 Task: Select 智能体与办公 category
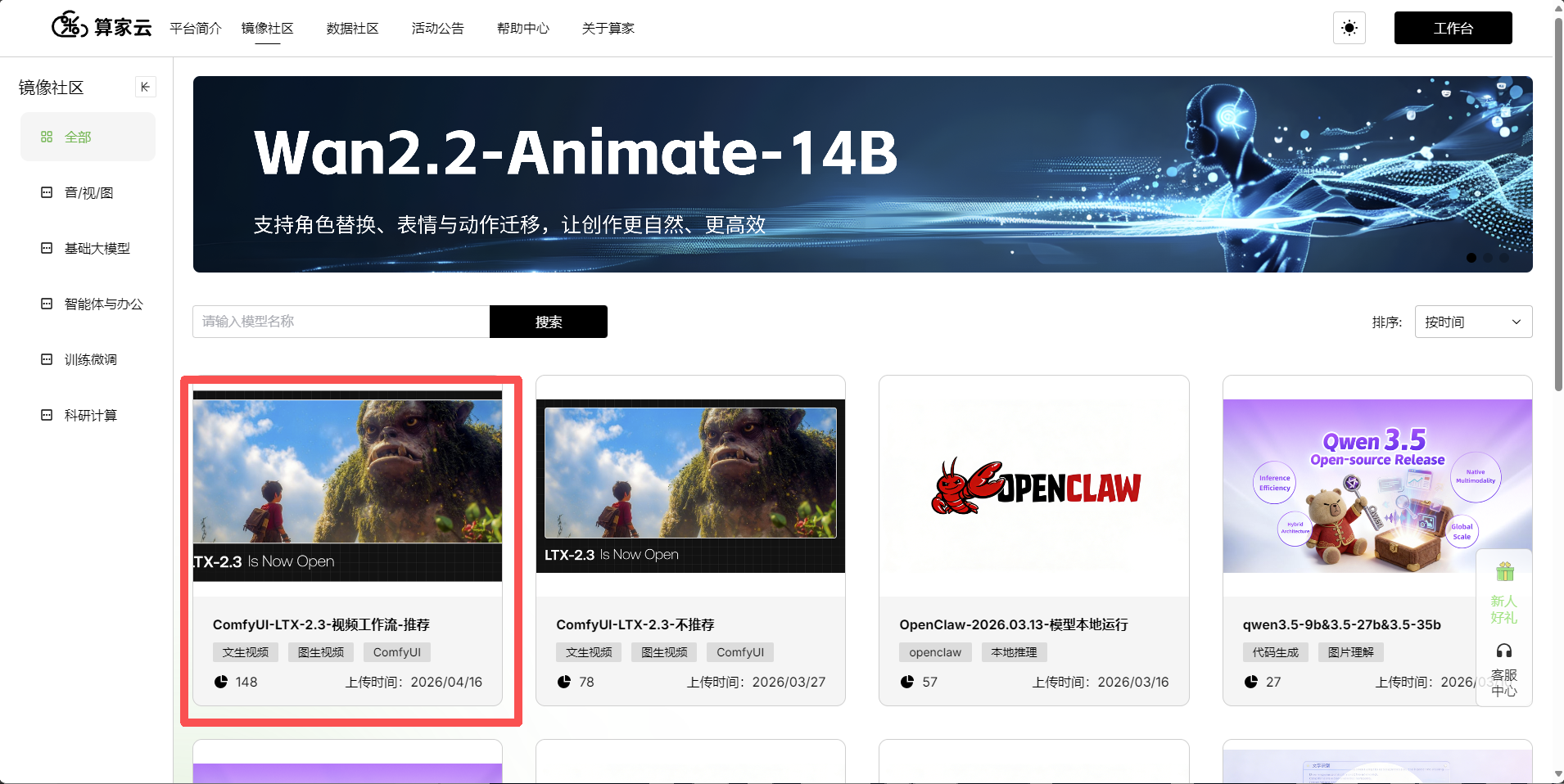click(88, 304)
